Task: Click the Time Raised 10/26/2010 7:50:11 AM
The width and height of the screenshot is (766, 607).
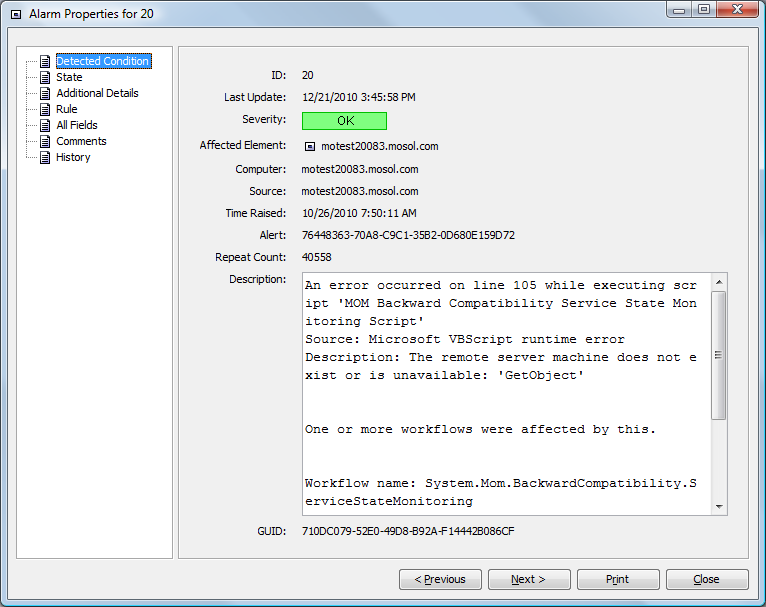Action: pos(359,213)
